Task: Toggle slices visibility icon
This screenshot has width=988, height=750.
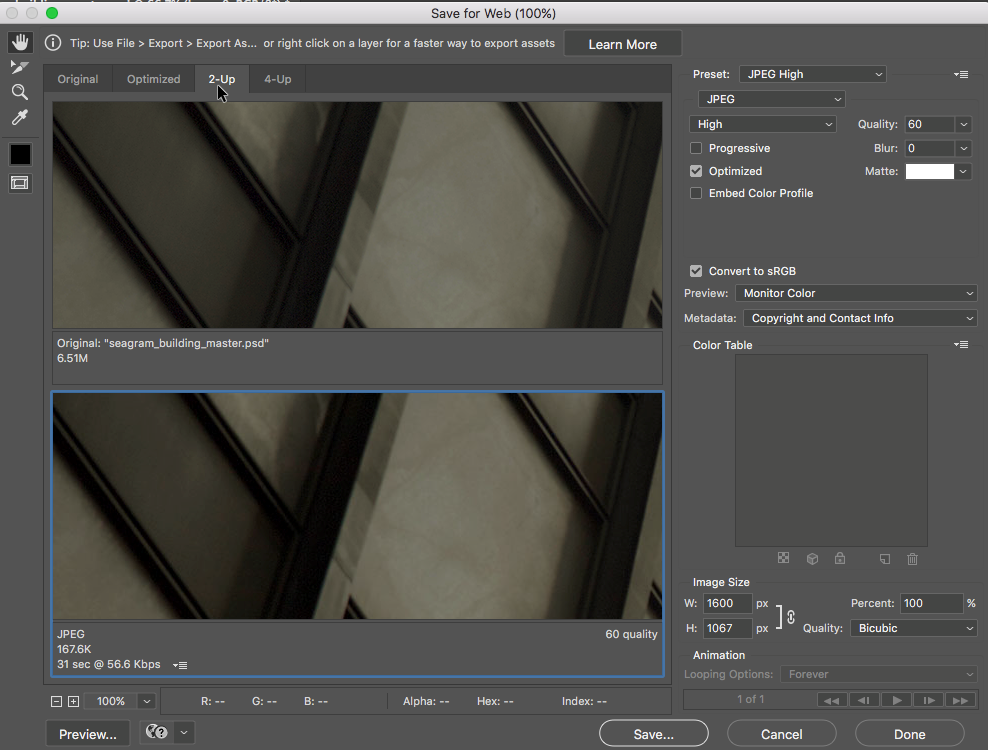Action: pyautogui.click(x=20, y=183)
